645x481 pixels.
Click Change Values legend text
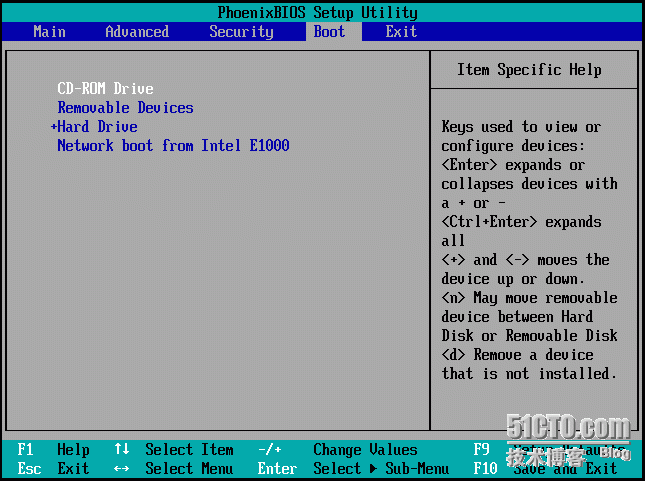point(365,449)
